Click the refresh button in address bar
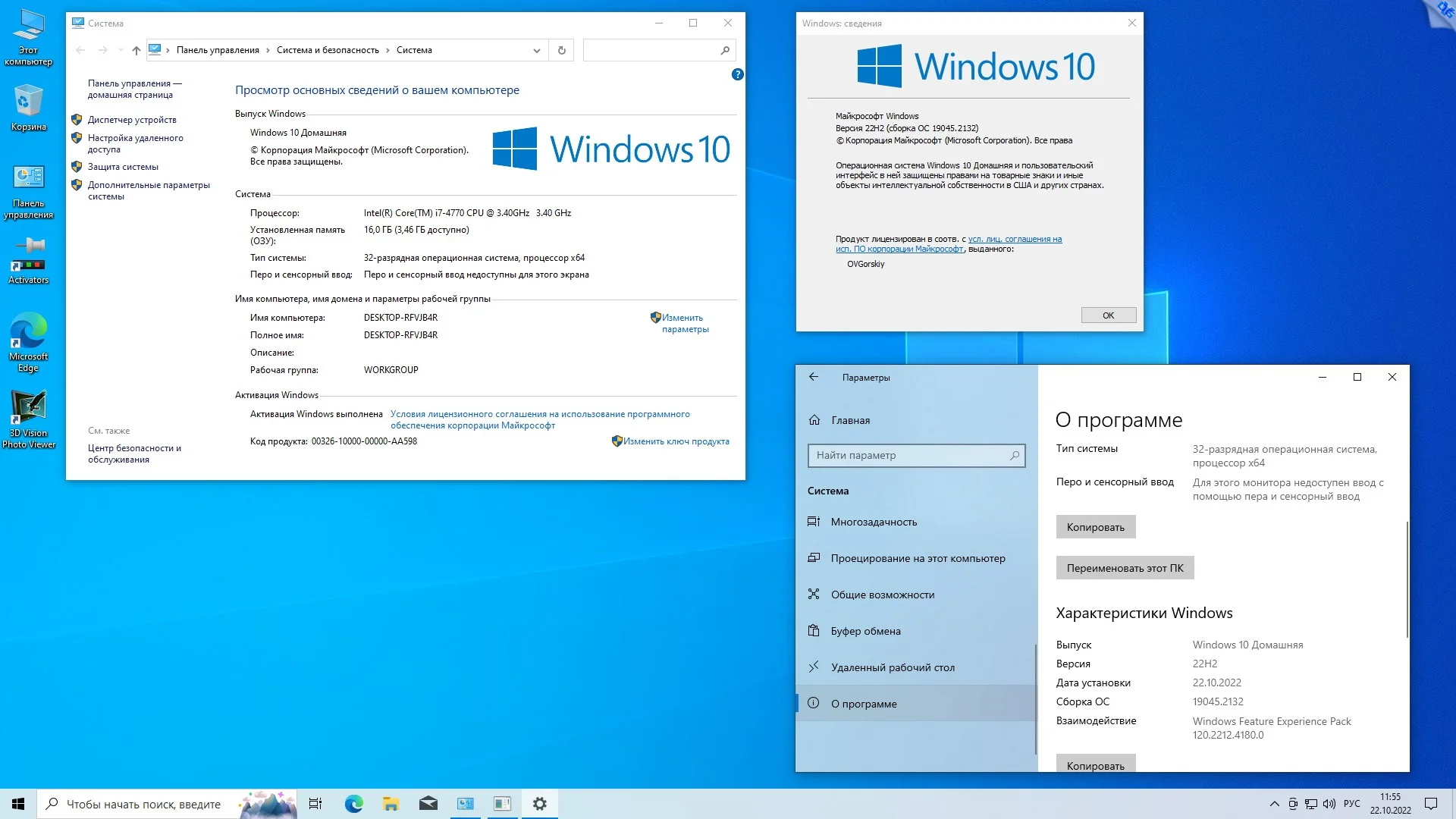Screen dimensions: 1456x819 pyautogui.click(x=561, y=50)
